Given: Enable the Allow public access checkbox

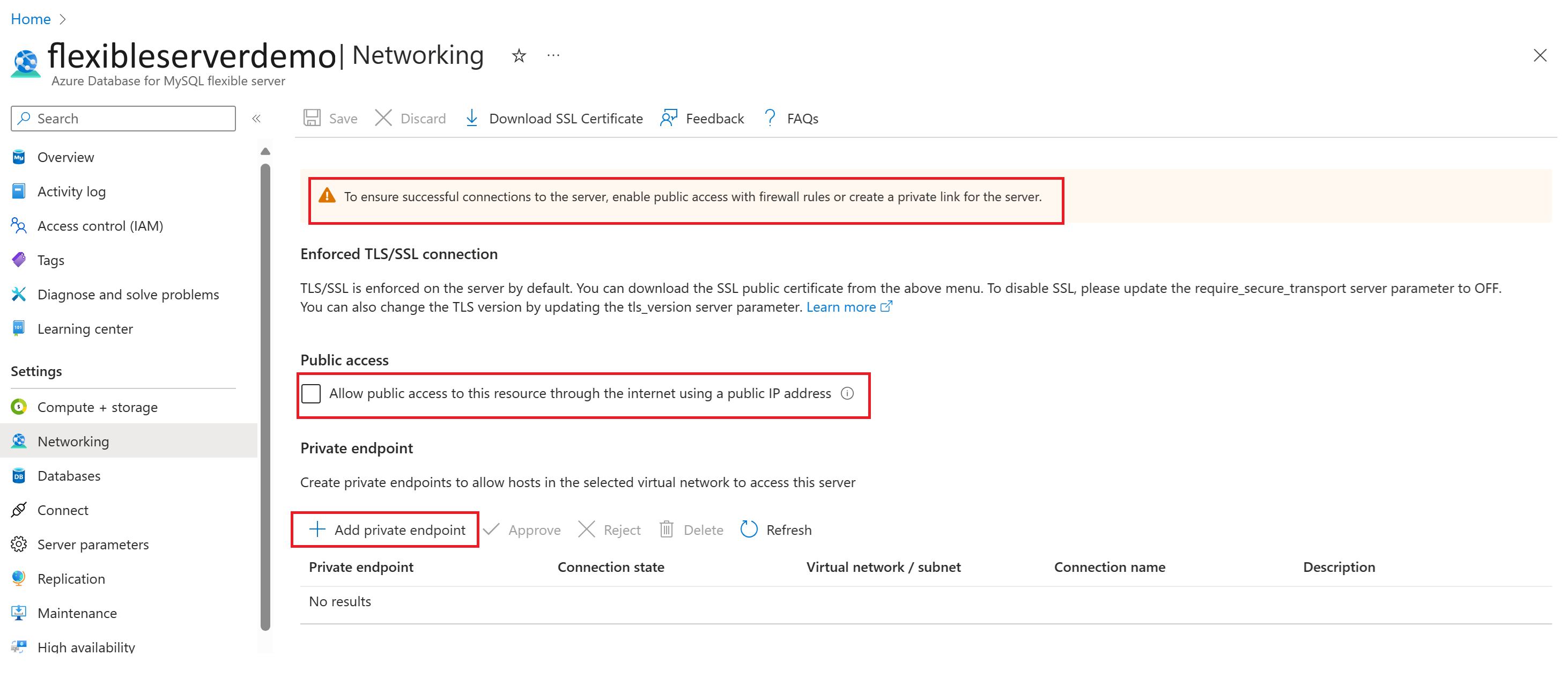Looking at the screenshot, I should [311, 393].
